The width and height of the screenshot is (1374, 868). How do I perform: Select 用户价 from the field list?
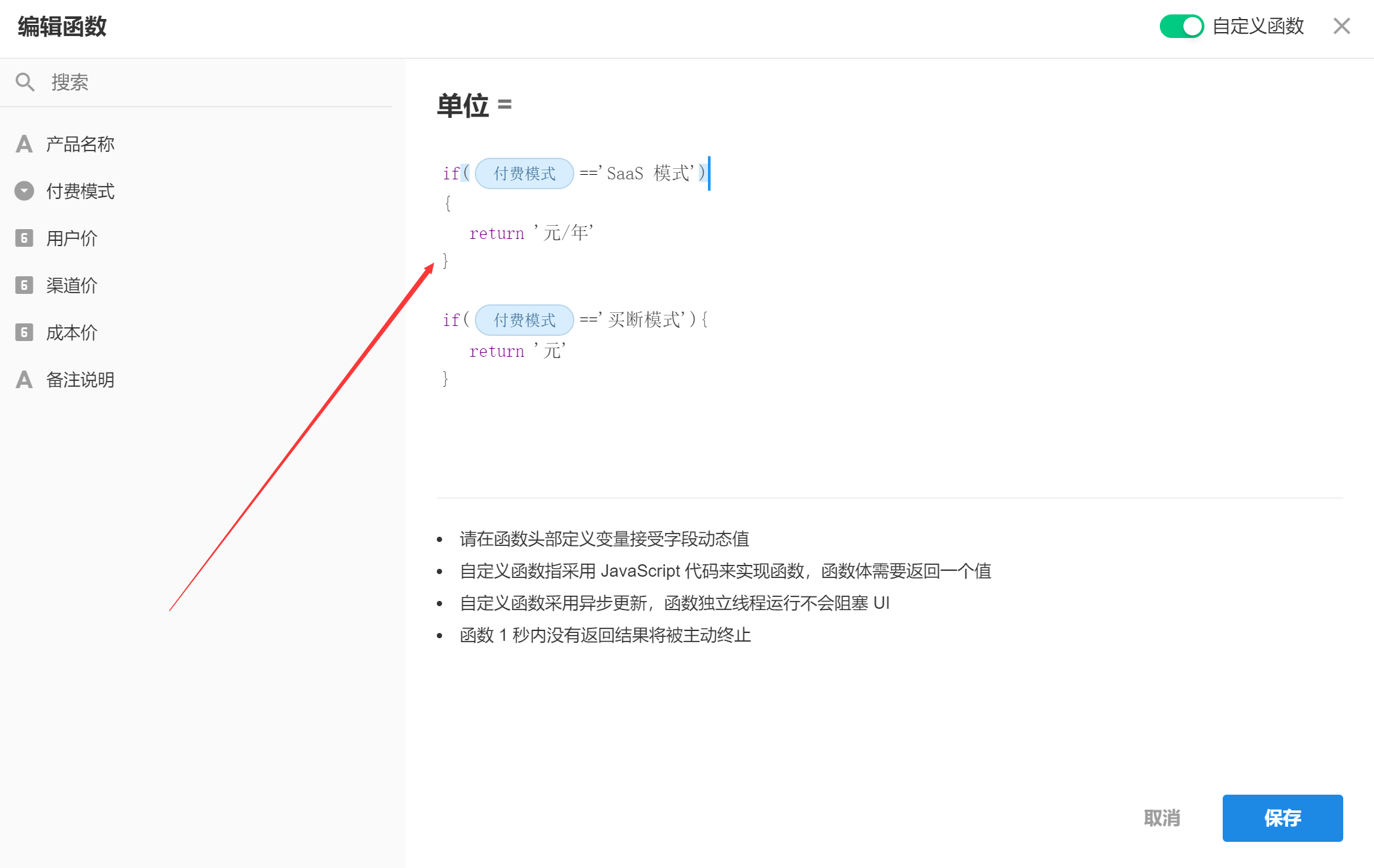71,238
